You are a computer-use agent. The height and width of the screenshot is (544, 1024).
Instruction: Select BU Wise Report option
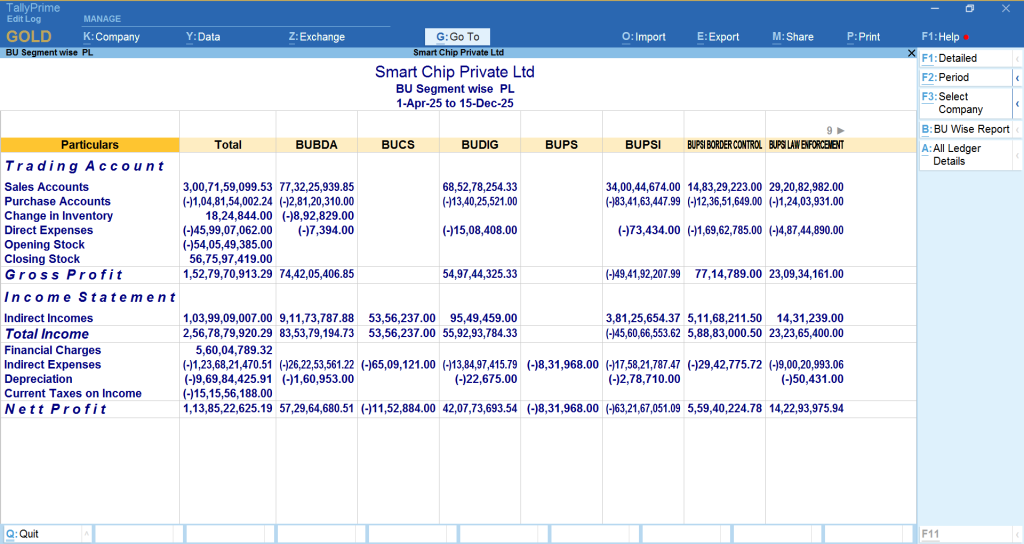click(965, 129)
